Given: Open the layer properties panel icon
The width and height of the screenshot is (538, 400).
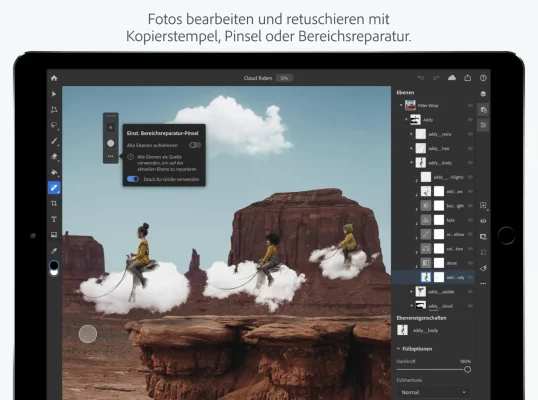Looking at the screenshot, I should [483, 125].
